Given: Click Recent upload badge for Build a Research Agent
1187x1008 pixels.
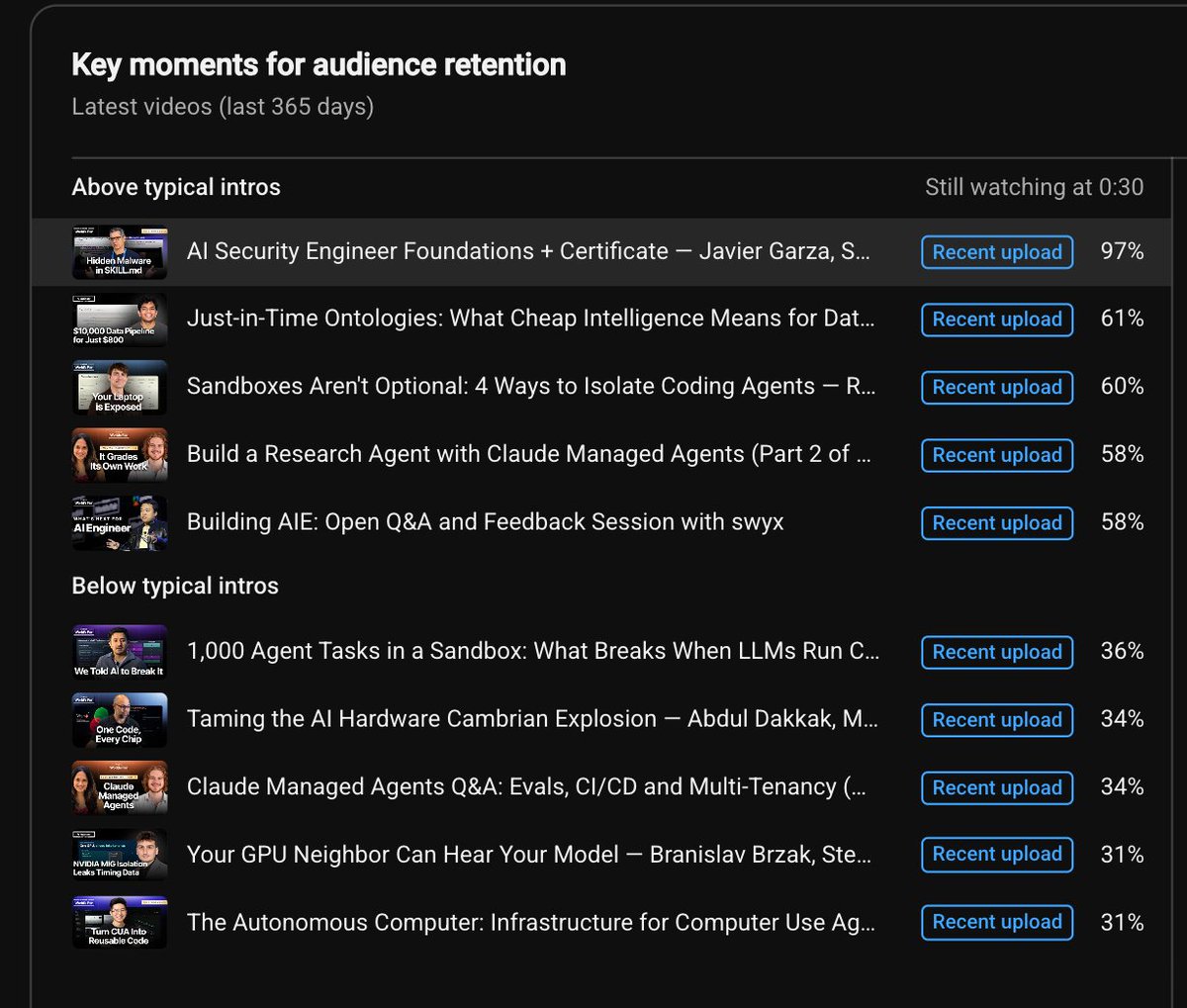Looking at the screenshot, I should 997,455.
